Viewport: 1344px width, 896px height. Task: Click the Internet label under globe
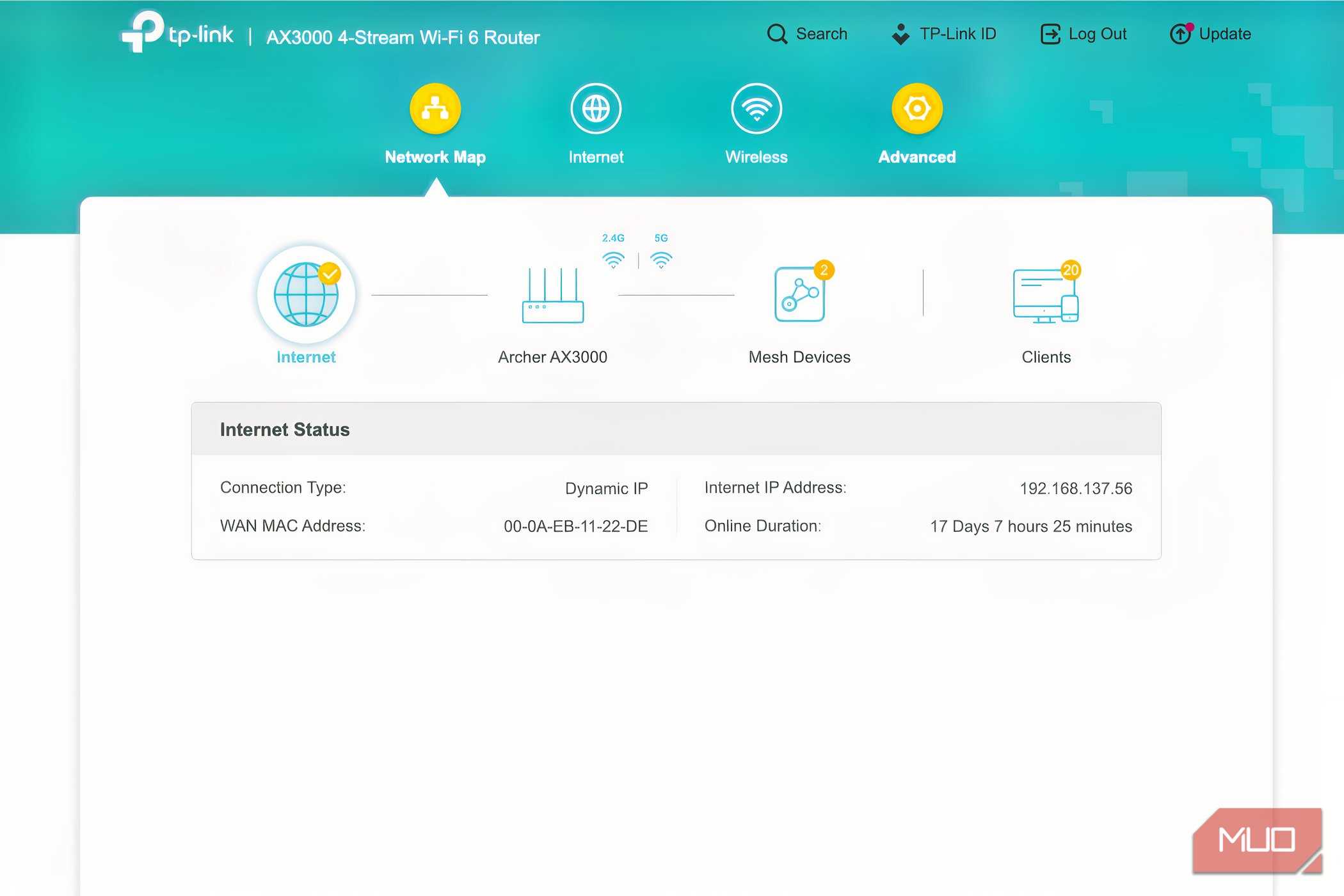(306, 357)
